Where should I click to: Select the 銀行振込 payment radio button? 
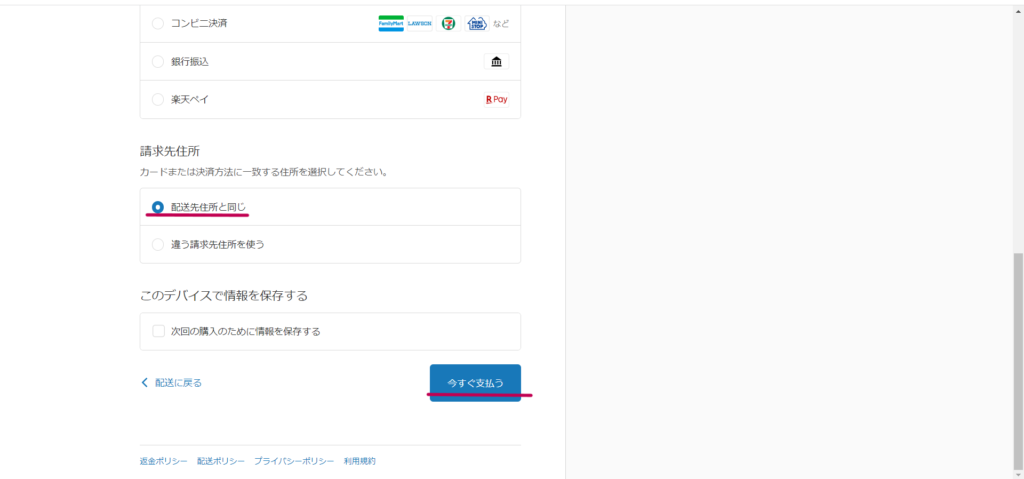coord(158,62)
